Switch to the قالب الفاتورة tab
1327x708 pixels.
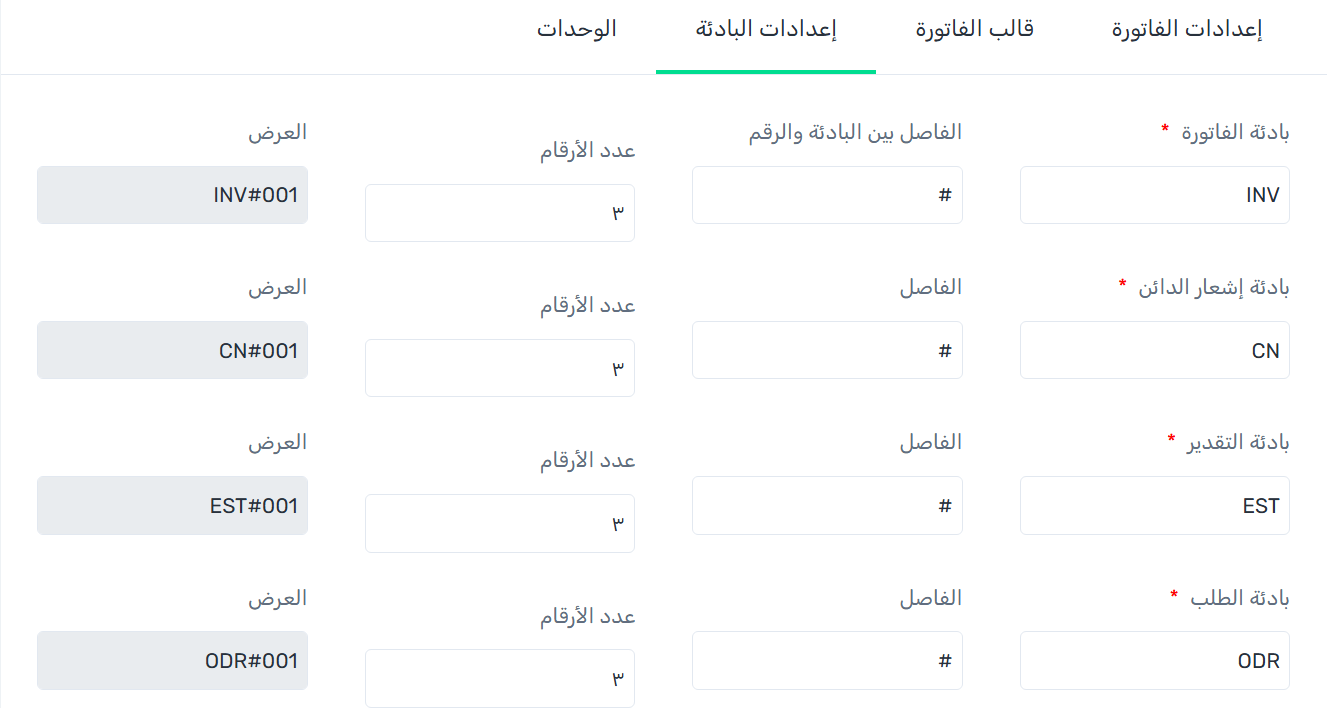point(974,30)
